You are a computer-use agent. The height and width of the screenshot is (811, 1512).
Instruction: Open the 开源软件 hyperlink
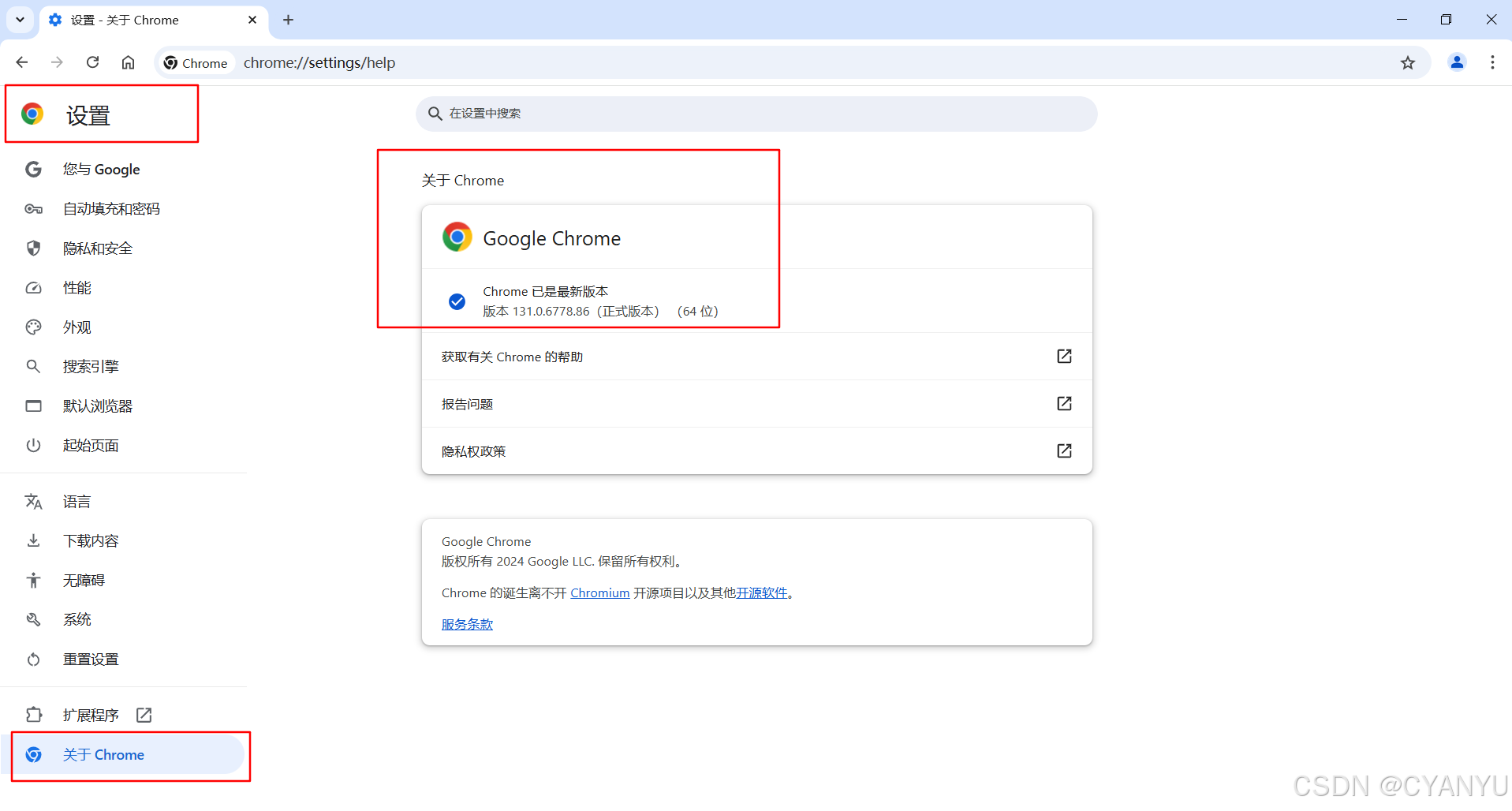pyautogui.click(x=762, y=592)
